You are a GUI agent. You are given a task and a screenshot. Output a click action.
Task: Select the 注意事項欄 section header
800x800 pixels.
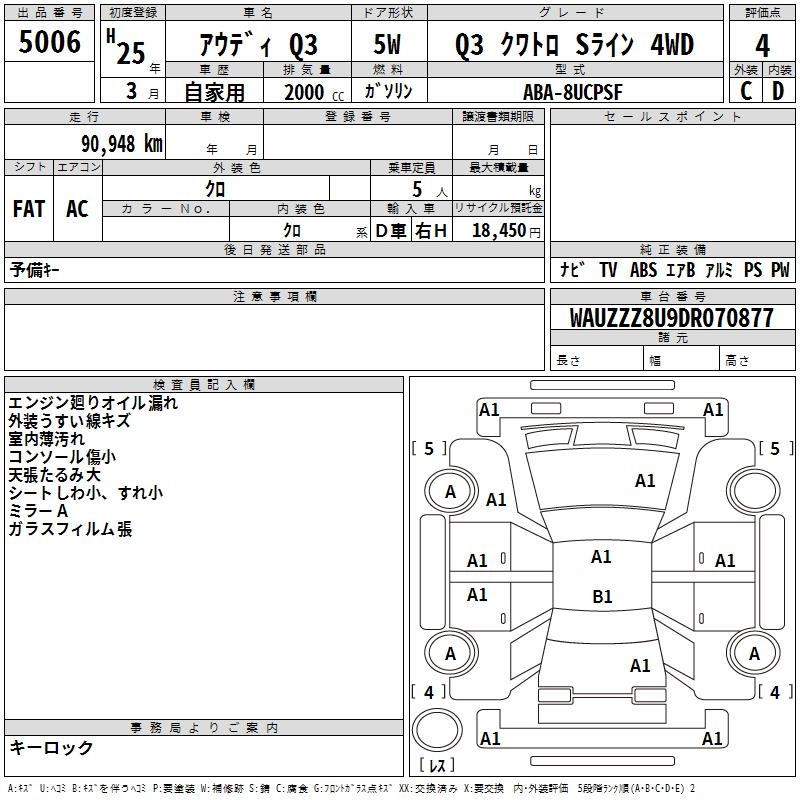tap(275, 296)
